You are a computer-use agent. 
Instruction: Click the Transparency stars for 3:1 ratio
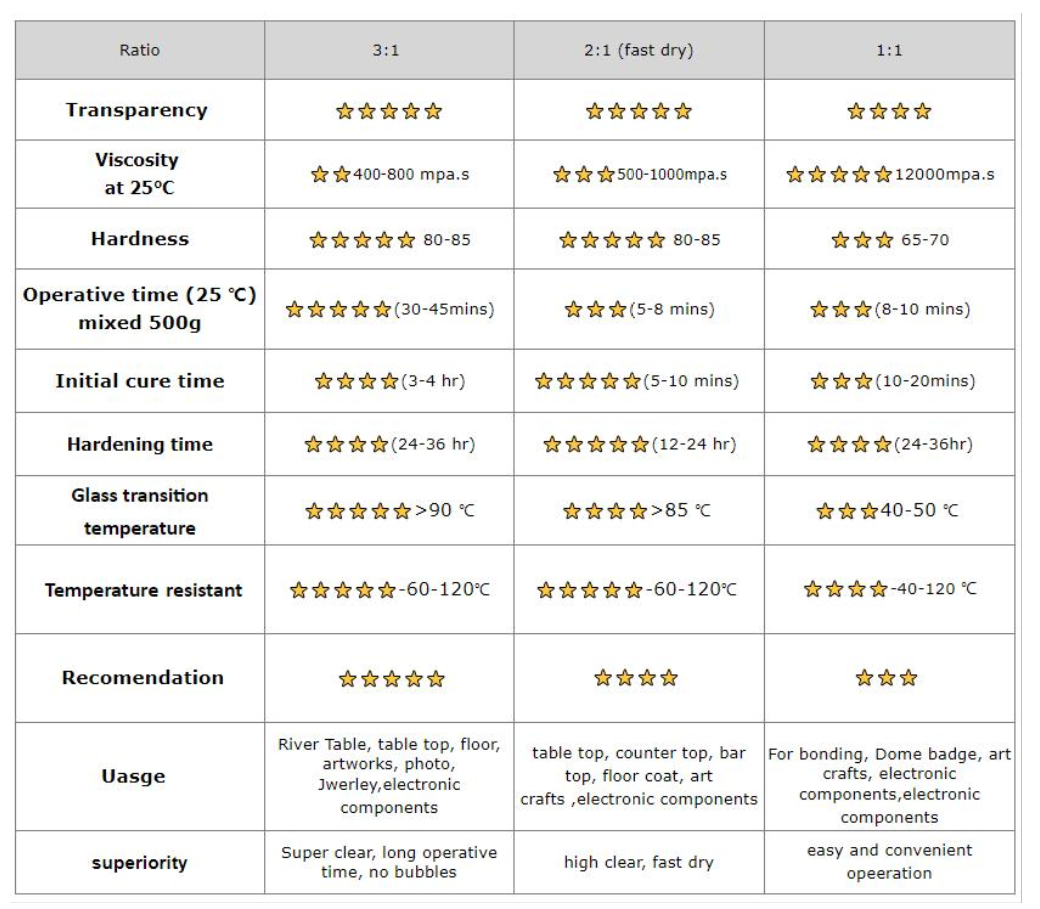389,111
